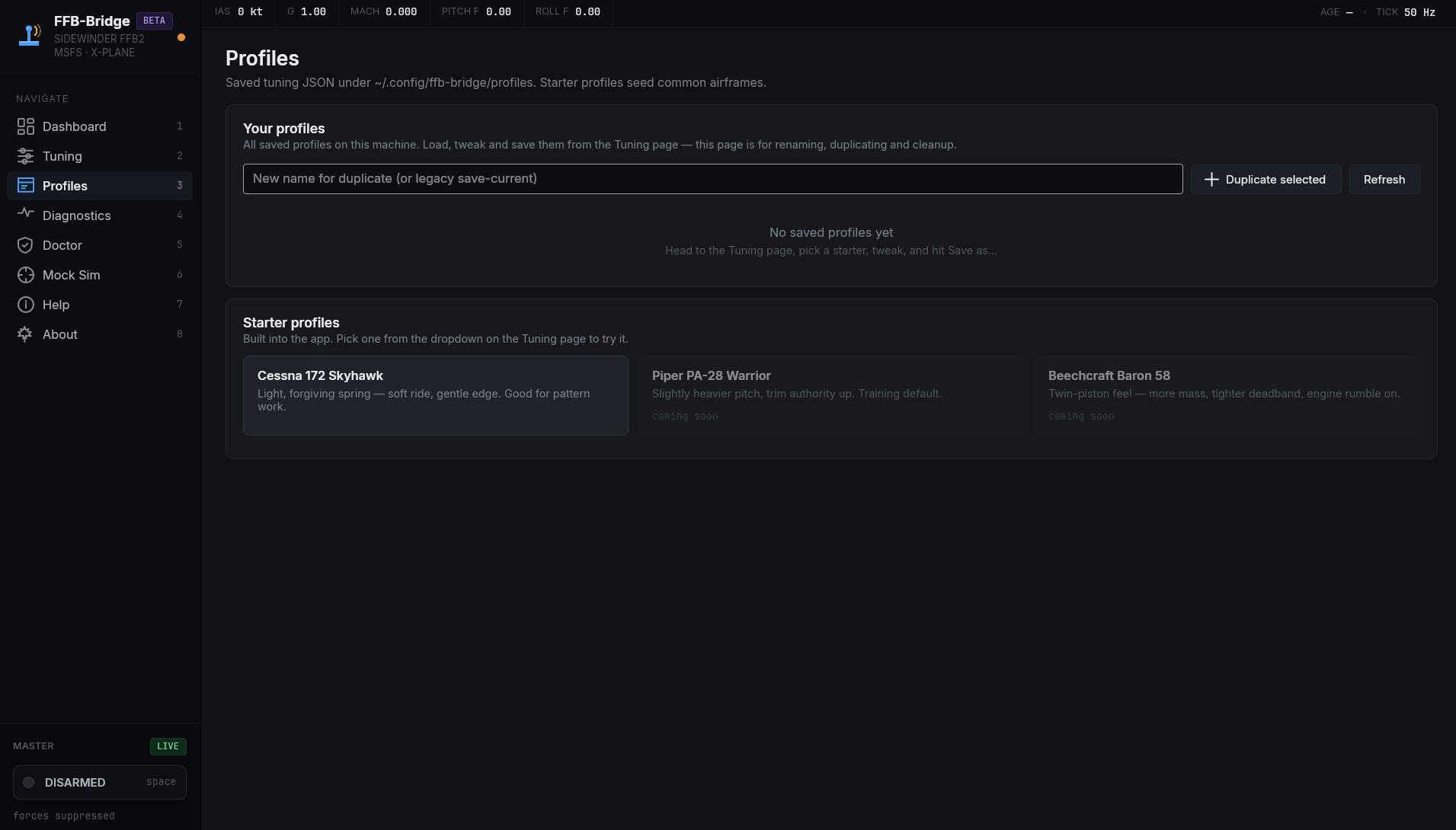This screenshot has width=1456, height=830.
Task: Refresh the saved profiles list
Action: click(x=1384, y=180)
